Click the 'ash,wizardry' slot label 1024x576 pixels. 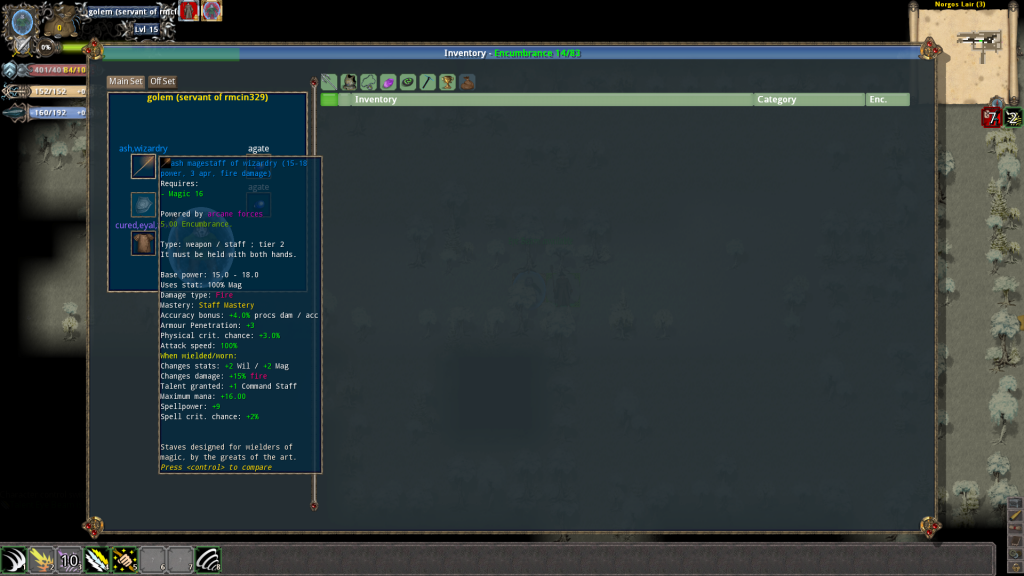[x=143, y=148]
